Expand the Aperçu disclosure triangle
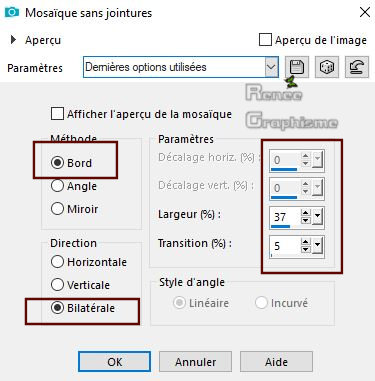The width and height of the screenshot is (375, 381). [x=13, y=40]
